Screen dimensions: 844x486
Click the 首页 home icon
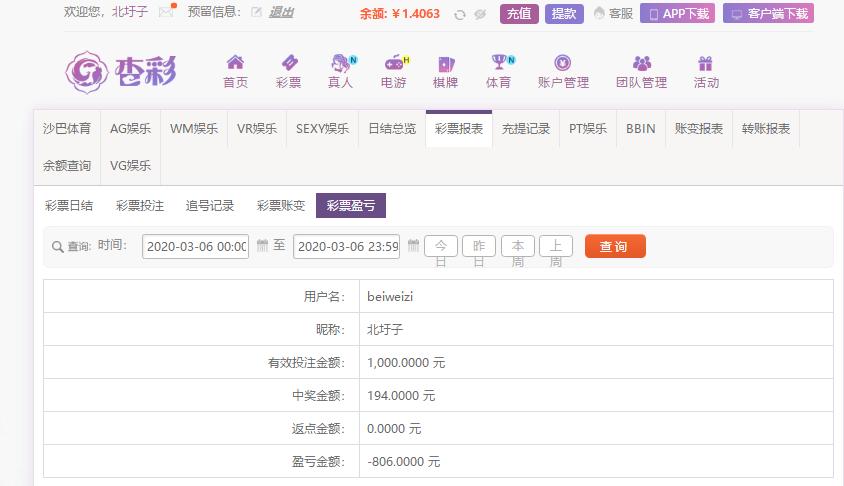point(235,63)
